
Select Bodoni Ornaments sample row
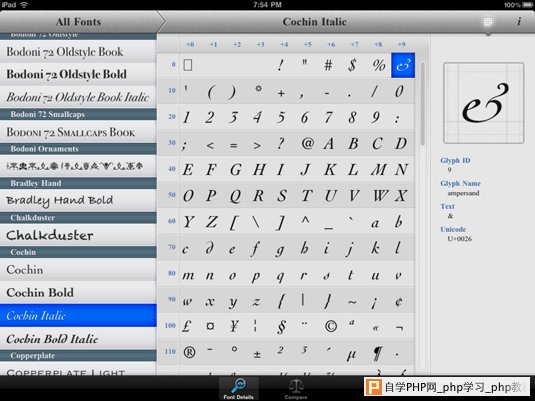(x=78, y=166)
